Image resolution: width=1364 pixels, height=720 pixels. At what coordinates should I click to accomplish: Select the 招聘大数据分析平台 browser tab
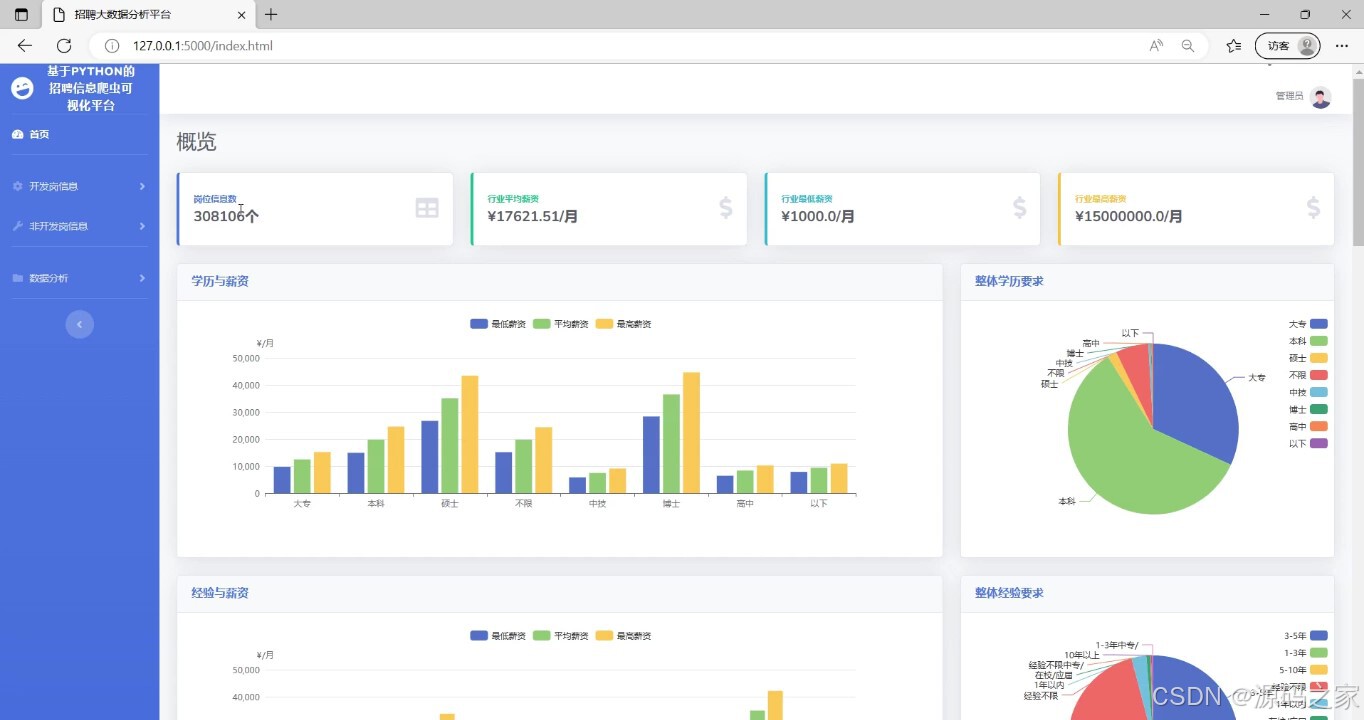[x=147, y=15]
